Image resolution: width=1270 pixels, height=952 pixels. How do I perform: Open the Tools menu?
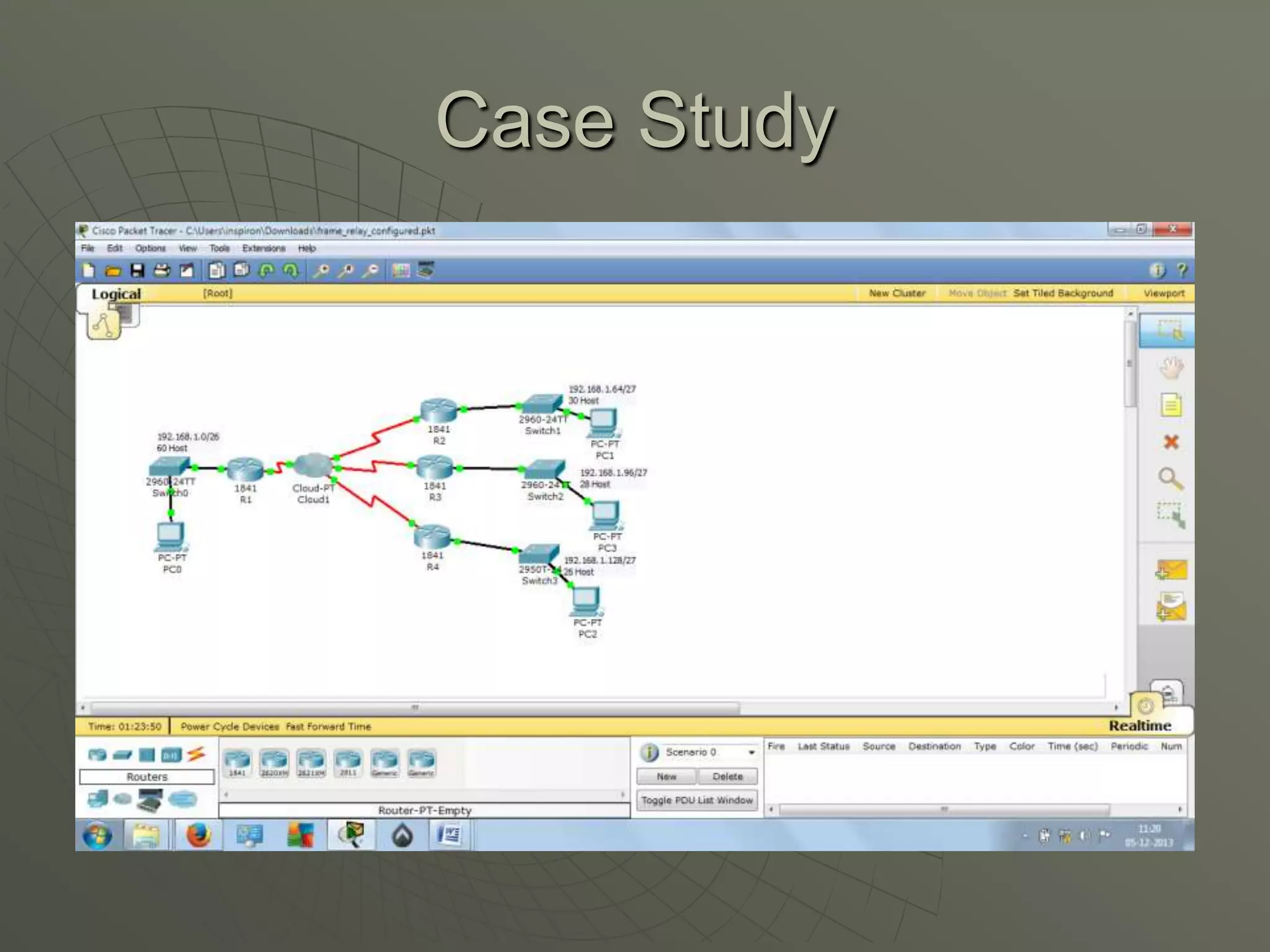tap(220, 249)
